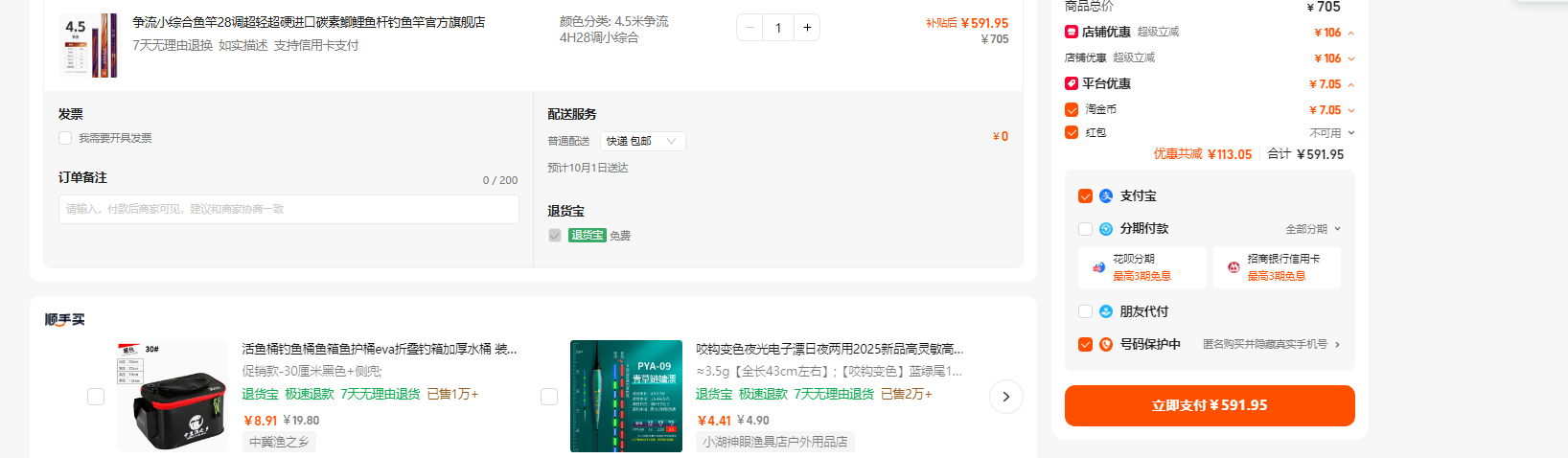Expand all installment options
Screen dimensions: 1568x458
coord(1313,229)
